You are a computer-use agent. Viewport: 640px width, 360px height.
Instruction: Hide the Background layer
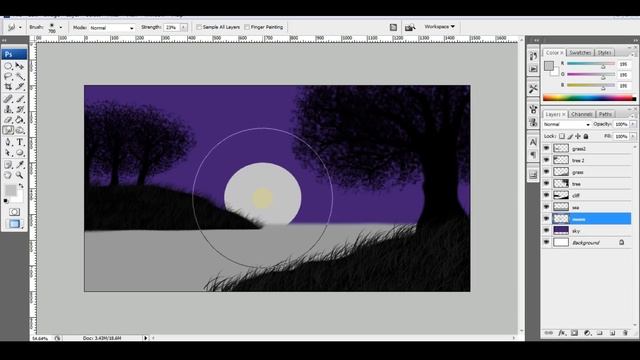tap(546, 242)
